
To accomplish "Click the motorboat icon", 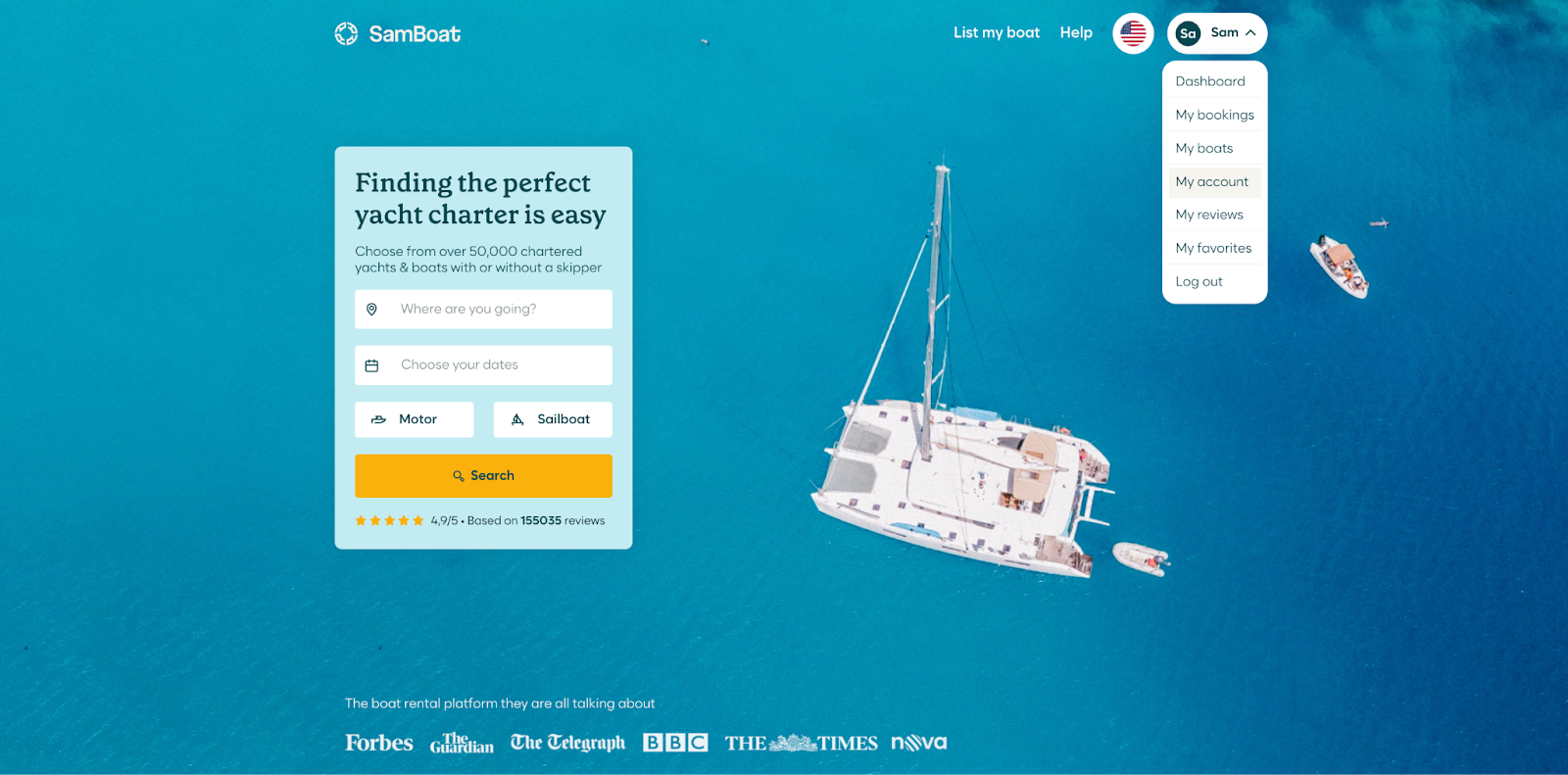I will (x=378, y=419).
